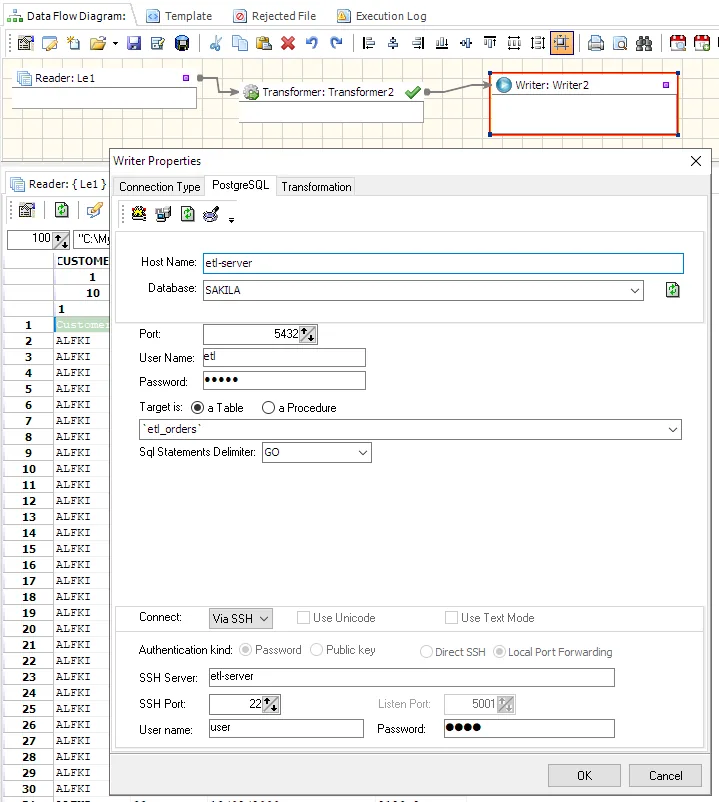This screenshot has height=802, width=719.
Task: Open the dropdown arrow beside the folder icon
Action: (x=116, y=43)
